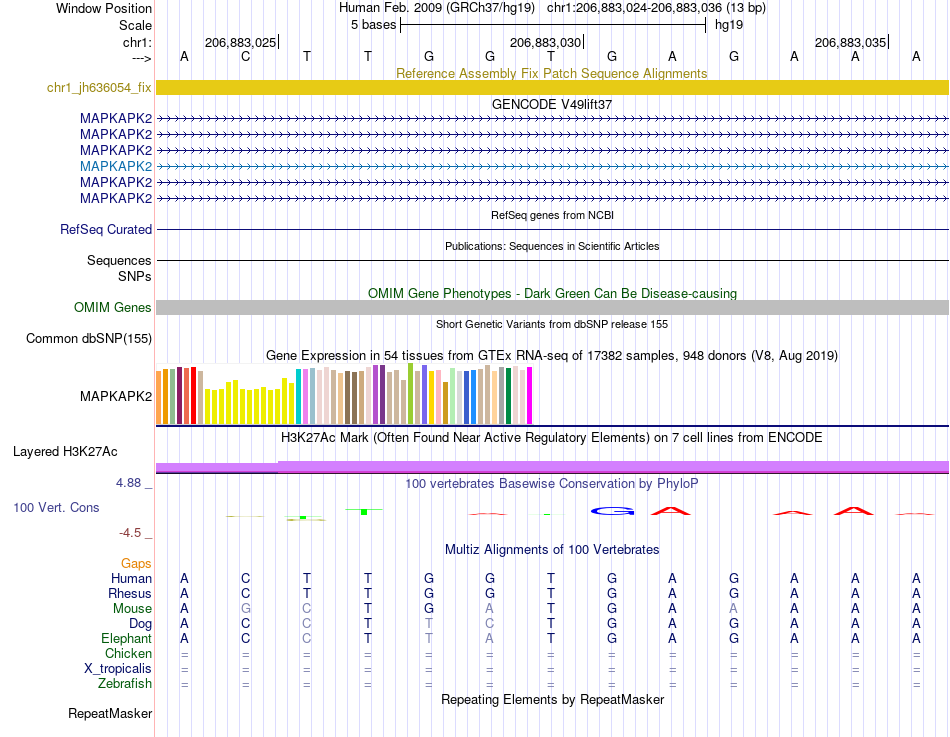Image resolution: width=950 pixels, height=737 pixels.
Task: Click the Mouse species alignment label
Action: click(132, 609)
